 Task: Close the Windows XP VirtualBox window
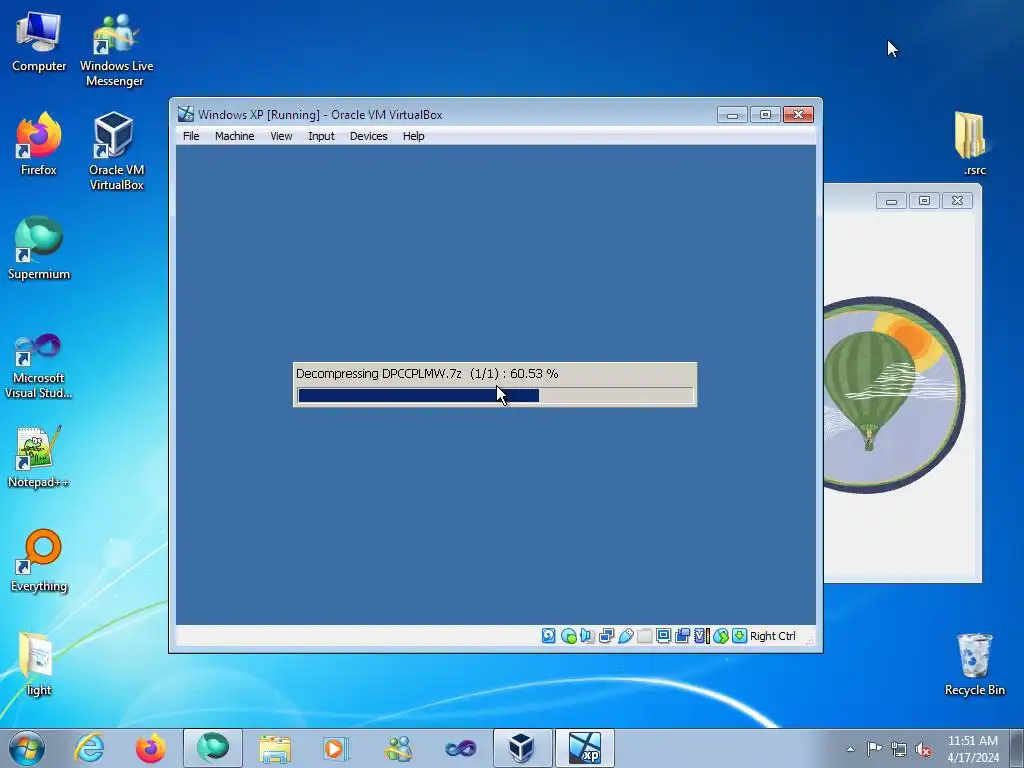(x=798, y=115)
